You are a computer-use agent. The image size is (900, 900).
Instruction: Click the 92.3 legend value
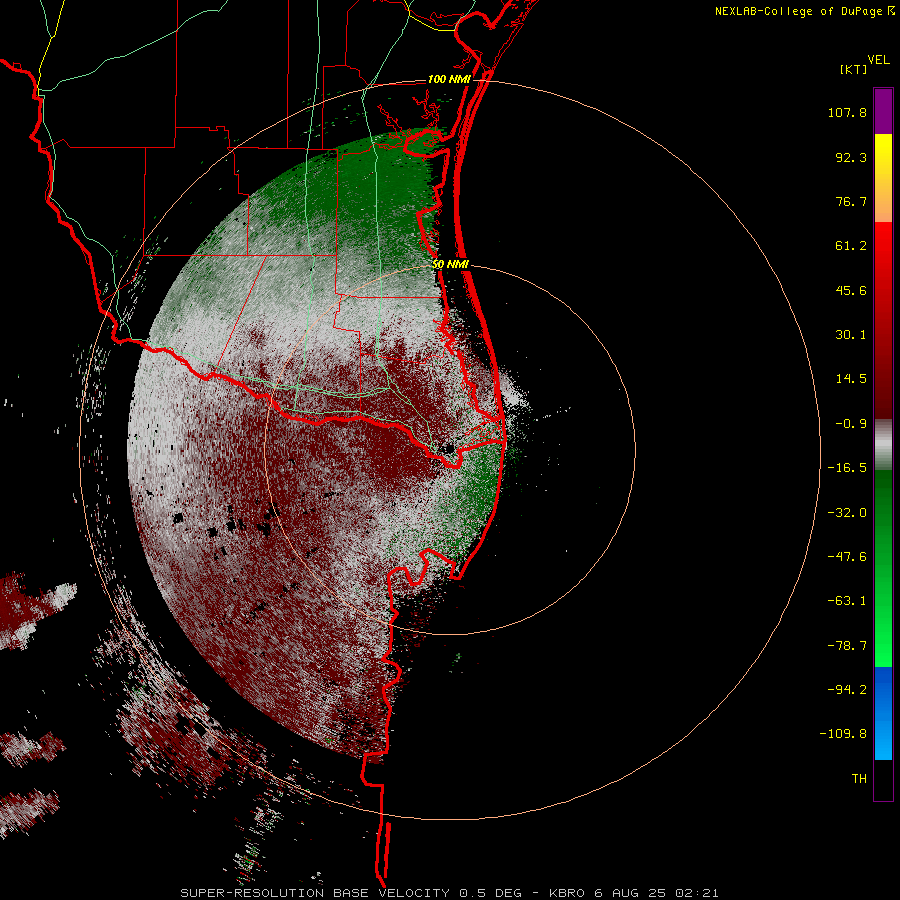click(x=851, y=157)
